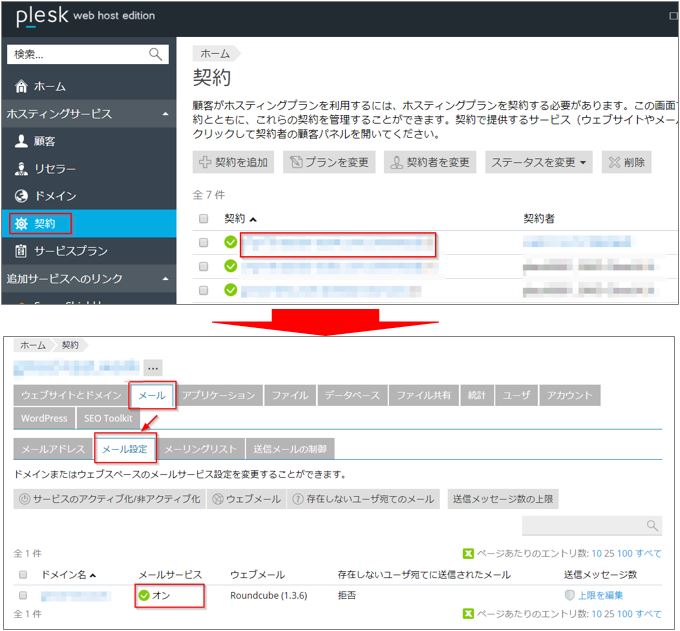Click the search magnifier icon in sidebar
The image size is (680, 631).
(155, 54)
